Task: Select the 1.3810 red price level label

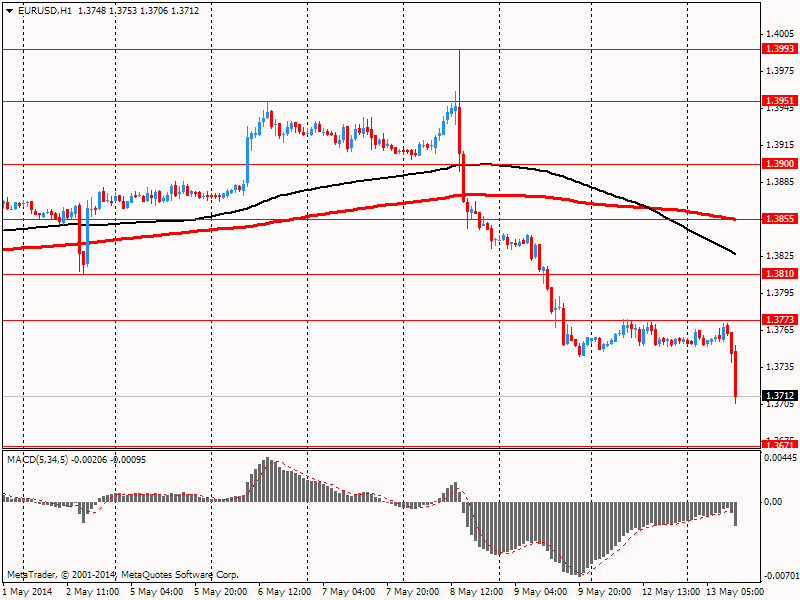Action: coord(779,273)
